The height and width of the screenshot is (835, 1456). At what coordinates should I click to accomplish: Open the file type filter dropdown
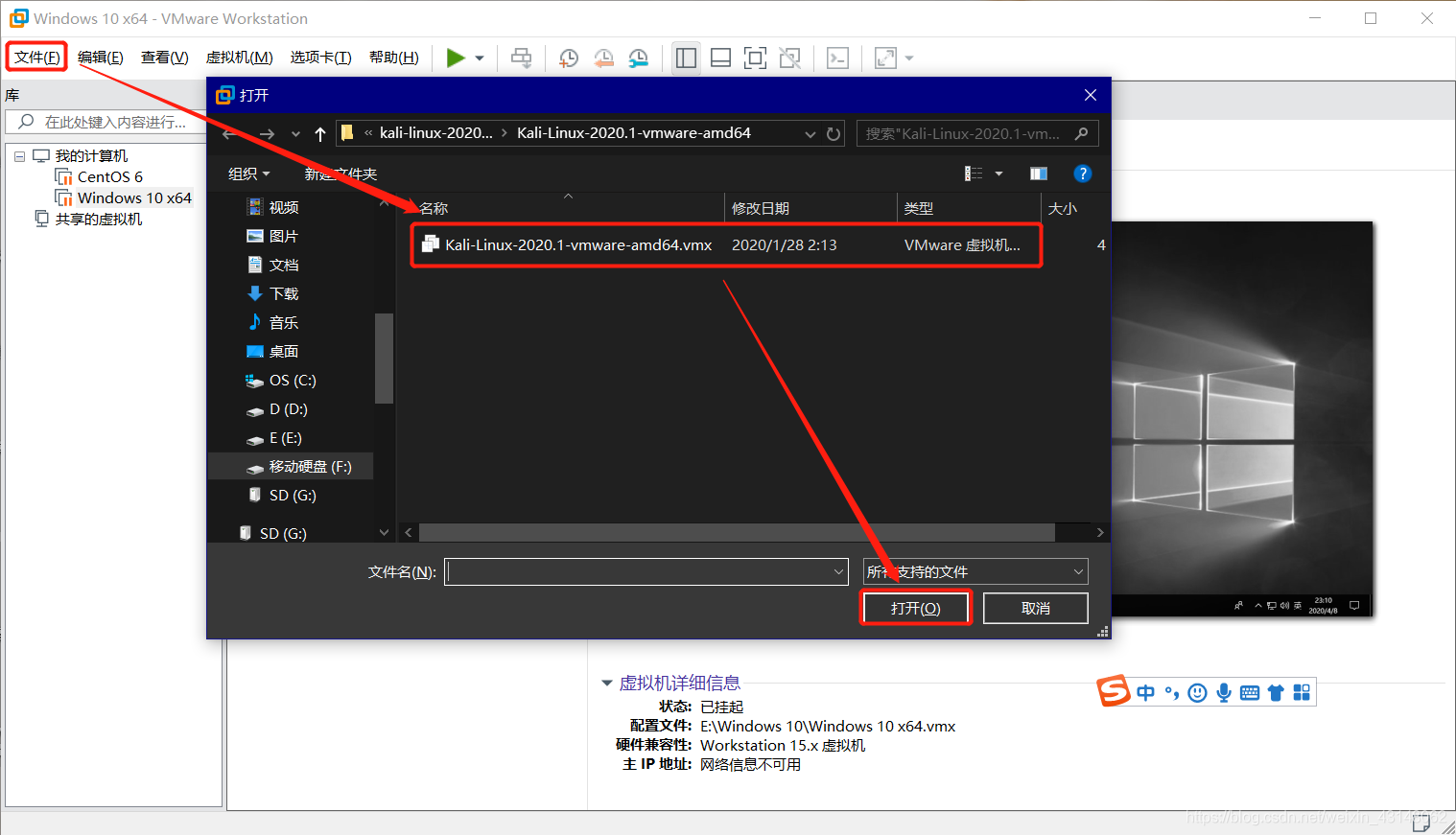point(975,571)
